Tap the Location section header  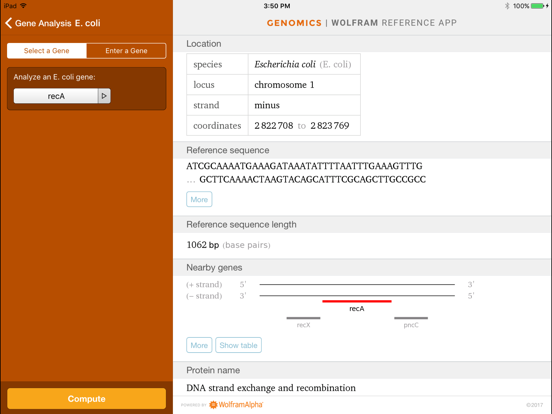pos(362,44)
